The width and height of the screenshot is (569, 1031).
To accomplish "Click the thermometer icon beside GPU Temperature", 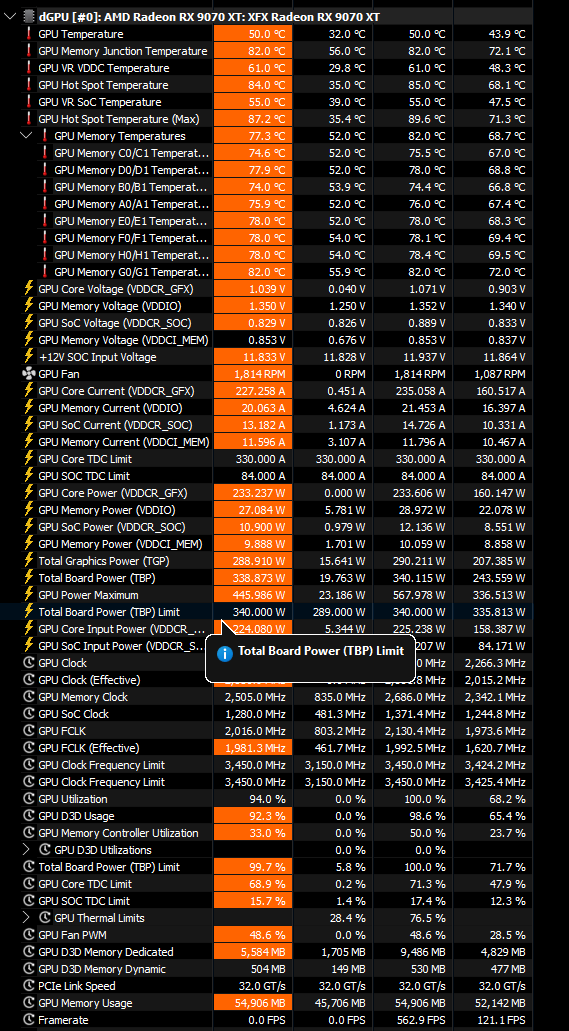I will click(29, 34).
